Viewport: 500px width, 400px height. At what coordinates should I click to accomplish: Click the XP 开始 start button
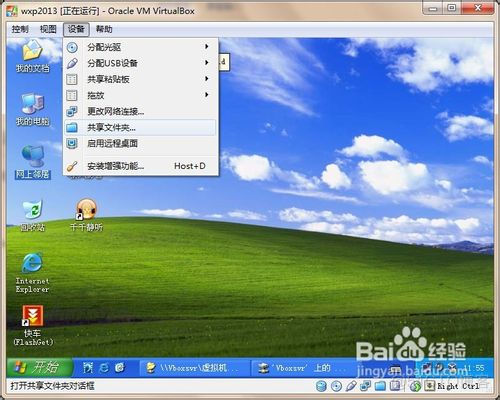39,367
